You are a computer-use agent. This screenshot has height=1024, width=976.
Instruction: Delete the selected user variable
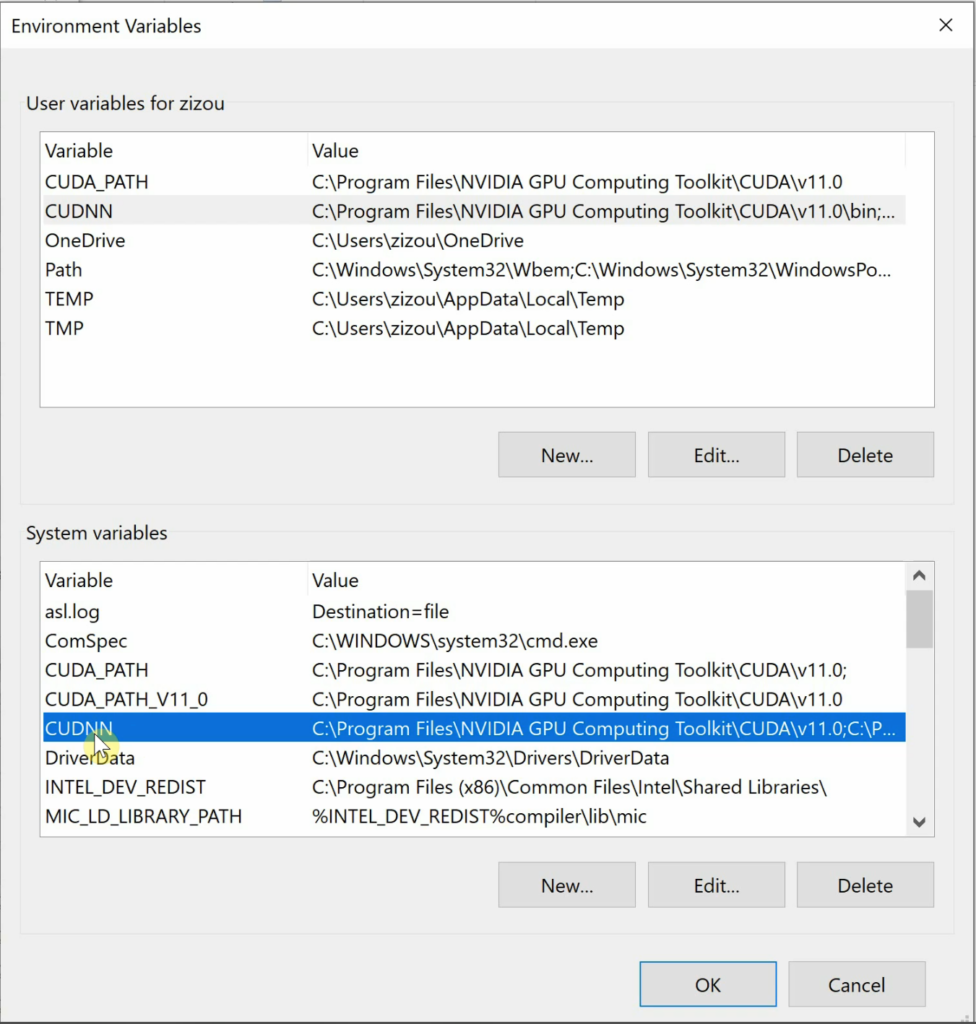(864, 454)
